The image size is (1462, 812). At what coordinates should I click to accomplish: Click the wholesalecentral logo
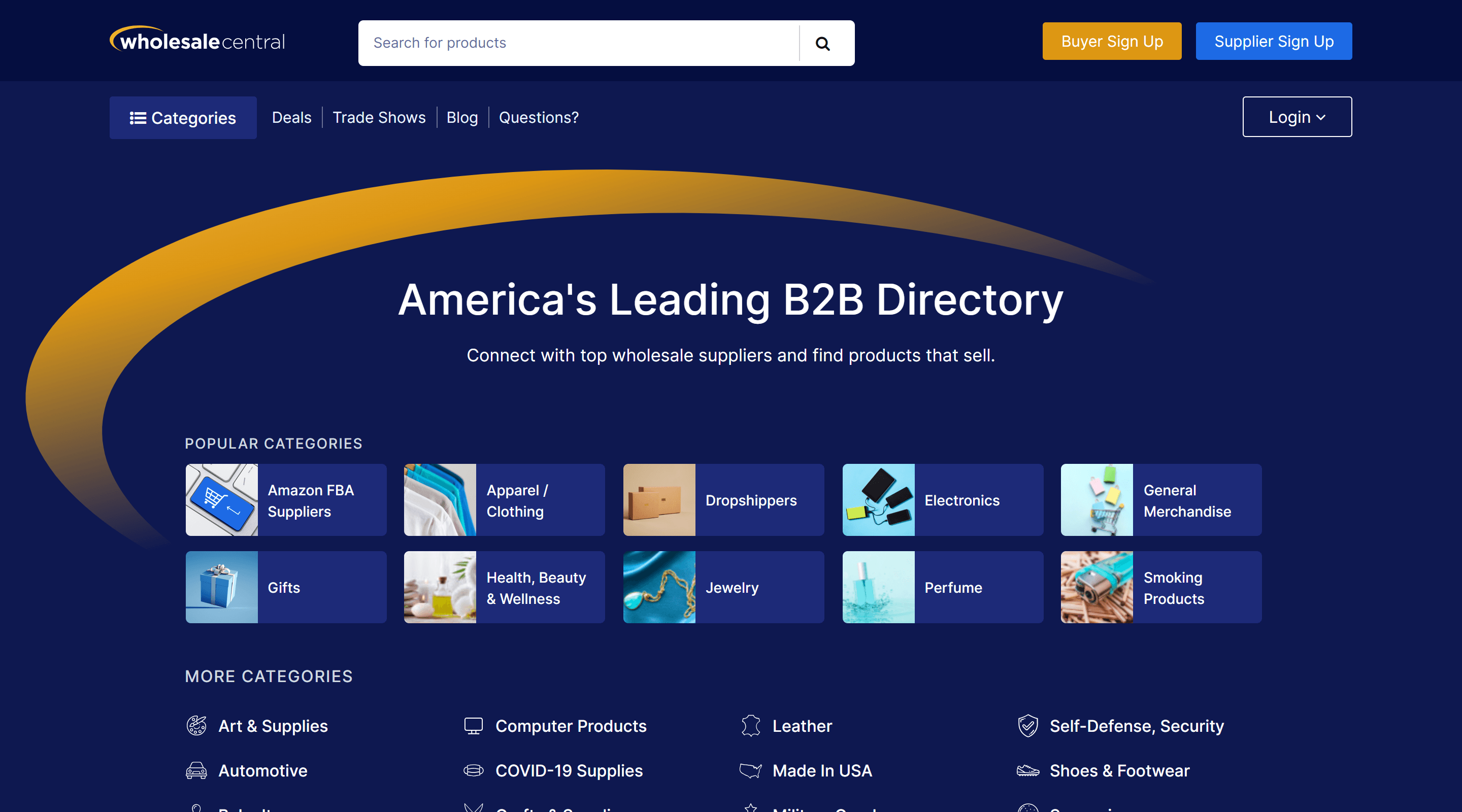[x=197, y=40]
